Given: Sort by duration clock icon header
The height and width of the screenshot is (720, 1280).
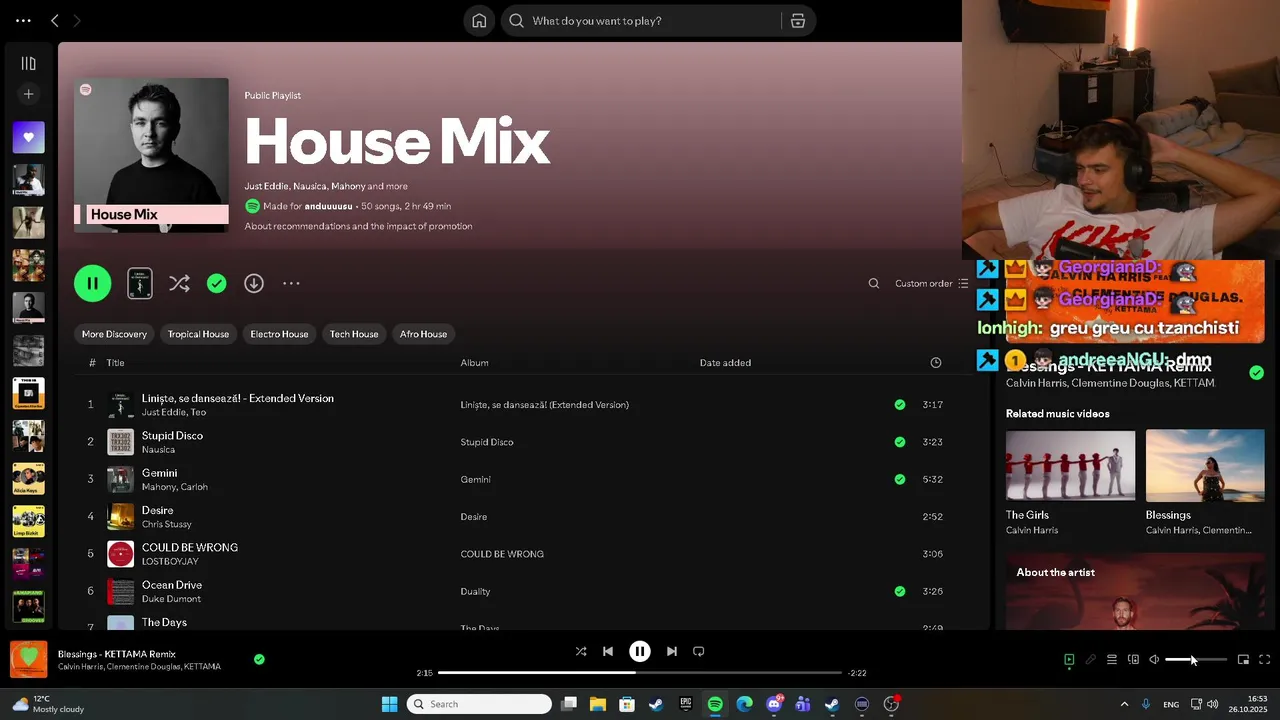Looking at the screenshot, I should (x=936, y=363).
